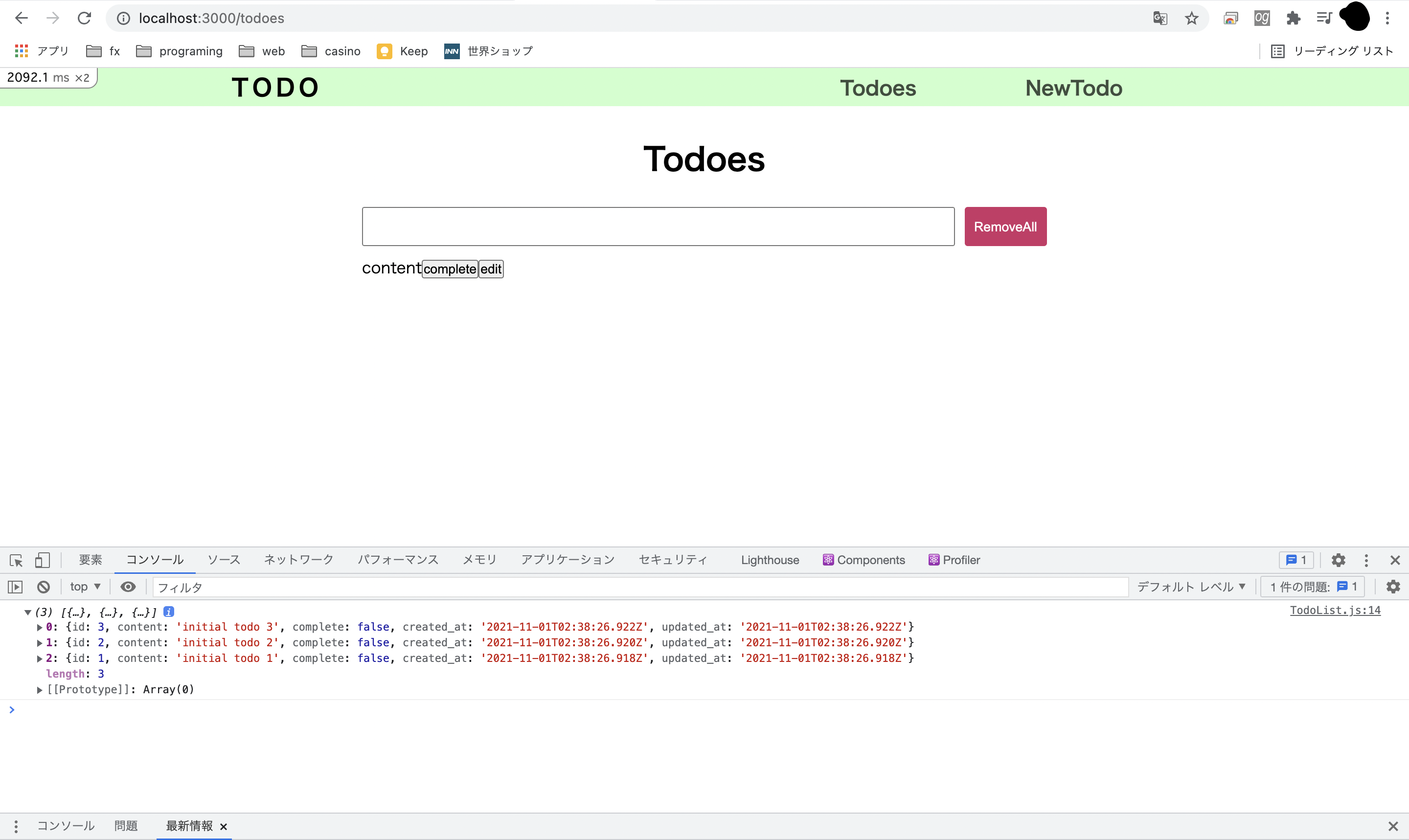Open TodoList.js:14 source link
This screenshot has width=1409, height=840.
point(1335,610)
